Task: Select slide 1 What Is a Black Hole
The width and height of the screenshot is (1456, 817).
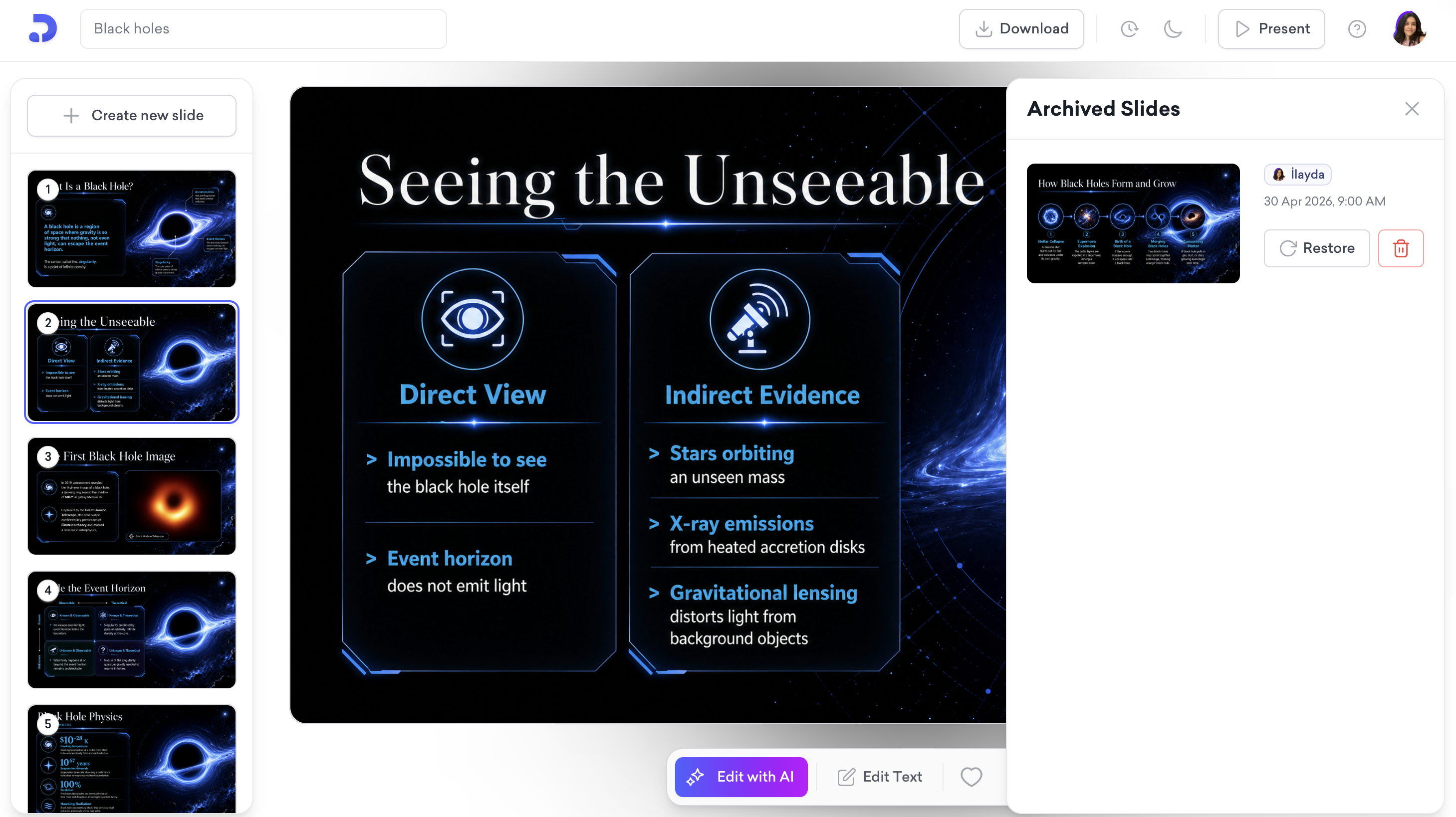Action: tap(132, 229)
